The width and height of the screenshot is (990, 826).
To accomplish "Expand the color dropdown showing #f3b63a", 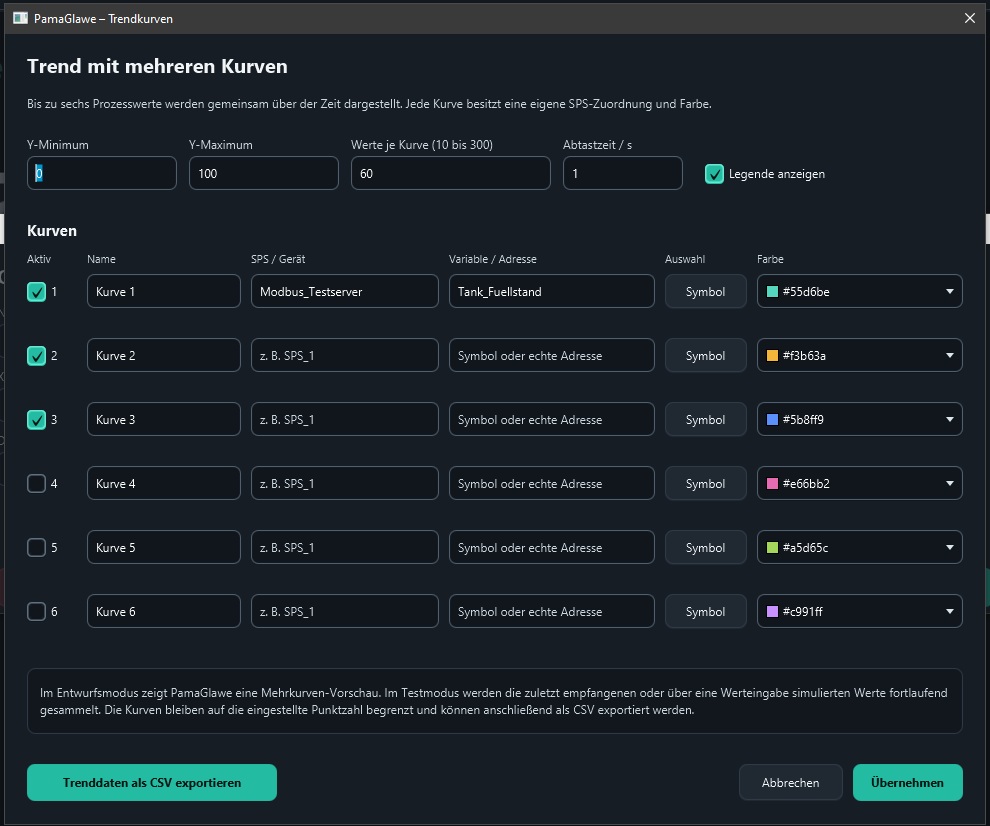I will (x=859, y=355).
